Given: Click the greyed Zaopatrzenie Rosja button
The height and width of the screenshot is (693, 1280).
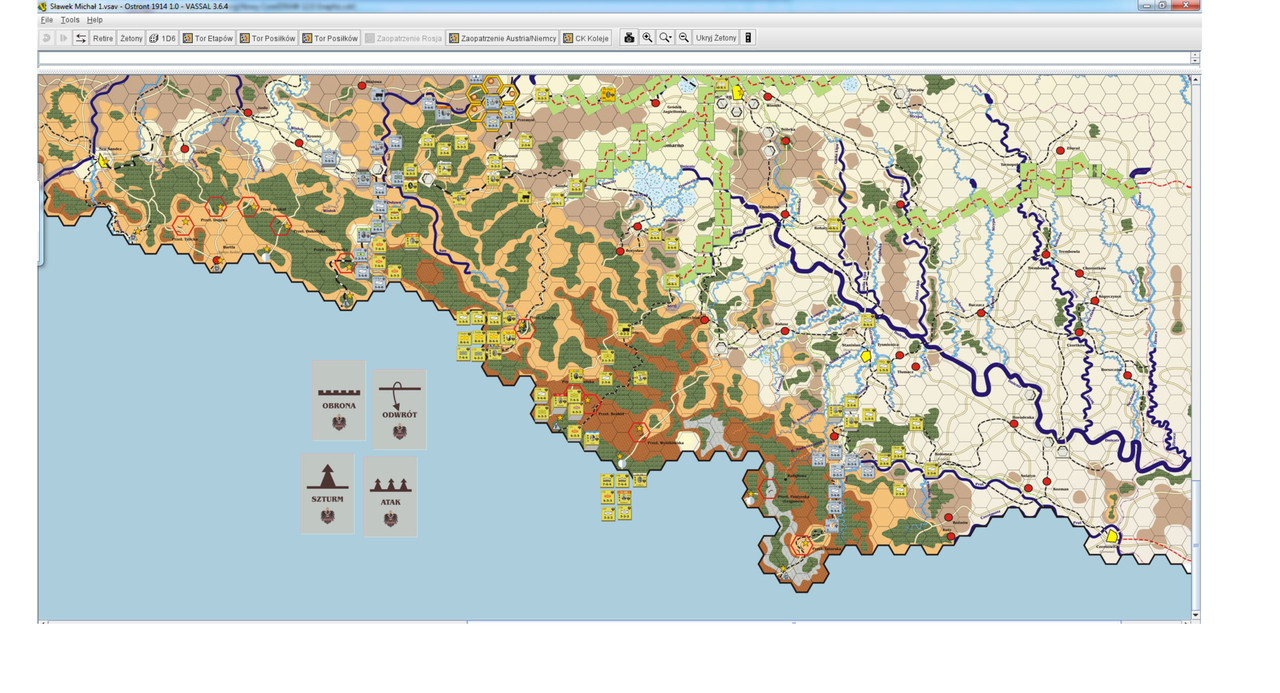Looking at the screenshot, I should pyautogui.click(x=403, y=38).
